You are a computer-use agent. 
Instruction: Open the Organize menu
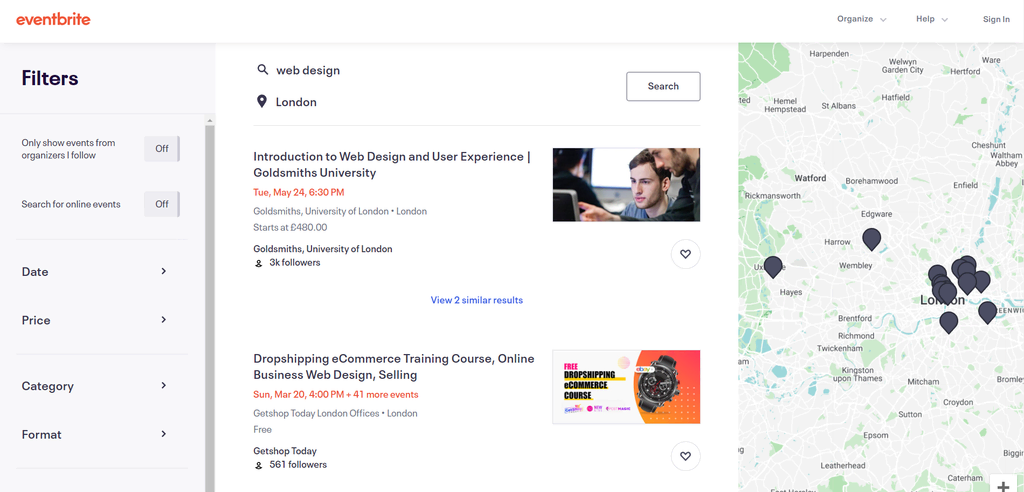coord(861,19)
